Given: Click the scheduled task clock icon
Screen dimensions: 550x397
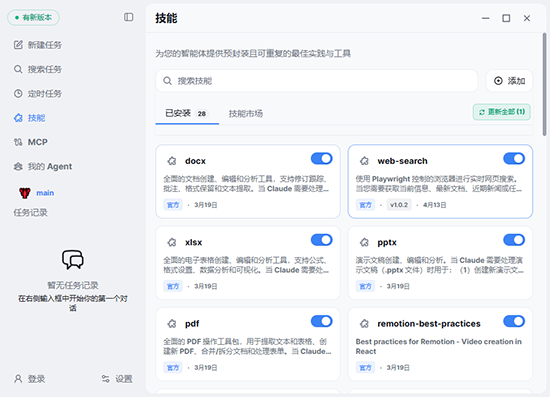Looking at the screenshot, I should [18, 94].
